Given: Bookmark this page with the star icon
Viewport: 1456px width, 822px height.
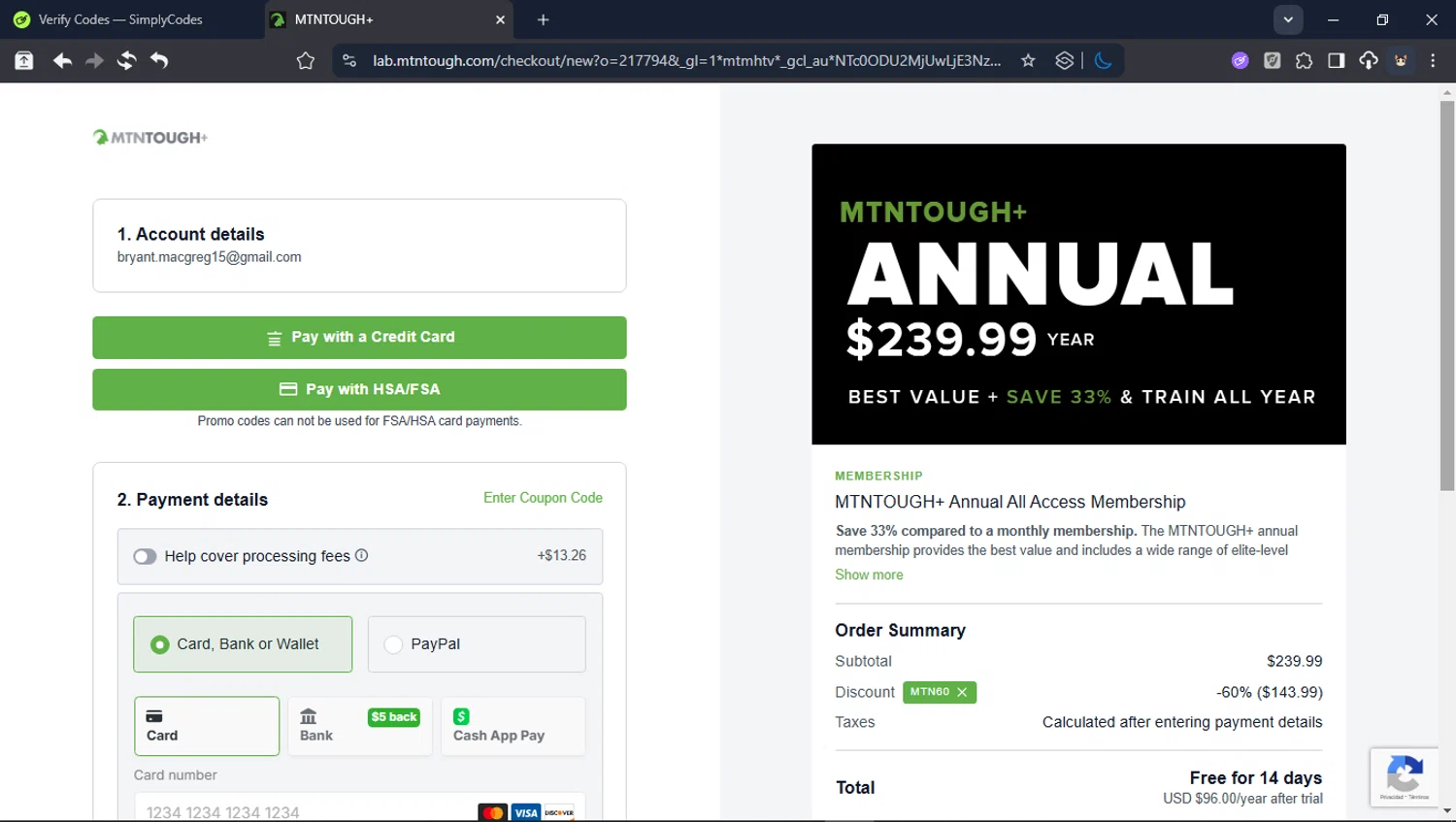Looking at the screenshot, I should point(1028,60).
